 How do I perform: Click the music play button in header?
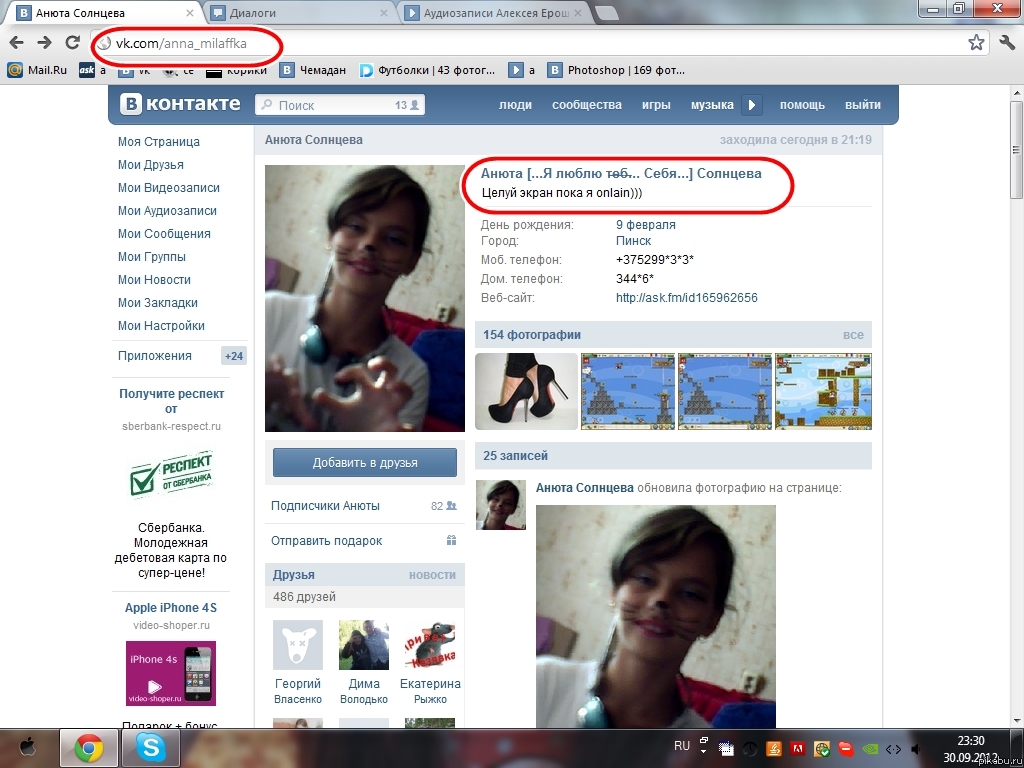pos(752,105)
